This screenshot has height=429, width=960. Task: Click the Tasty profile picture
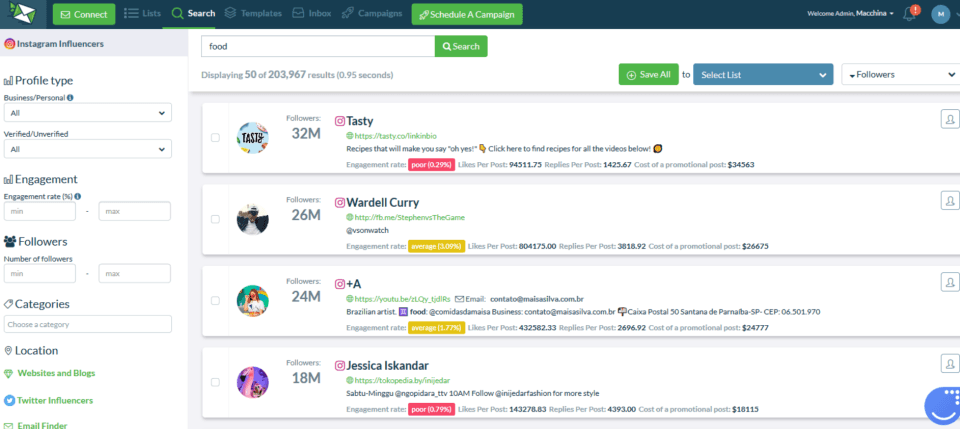coord(253,138)
